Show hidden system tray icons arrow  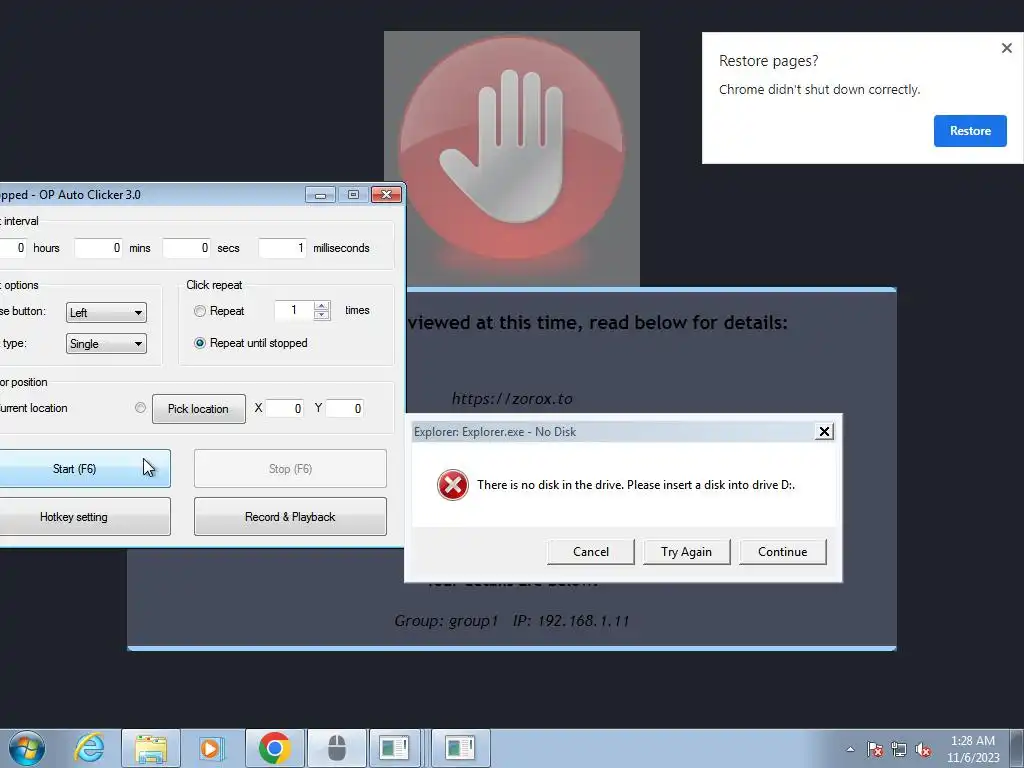[850, 749]
